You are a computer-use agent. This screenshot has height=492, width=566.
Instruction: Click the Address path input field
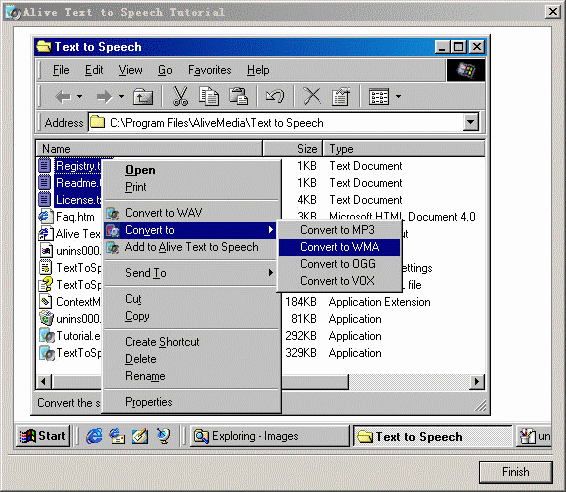[x=276, y=123]
